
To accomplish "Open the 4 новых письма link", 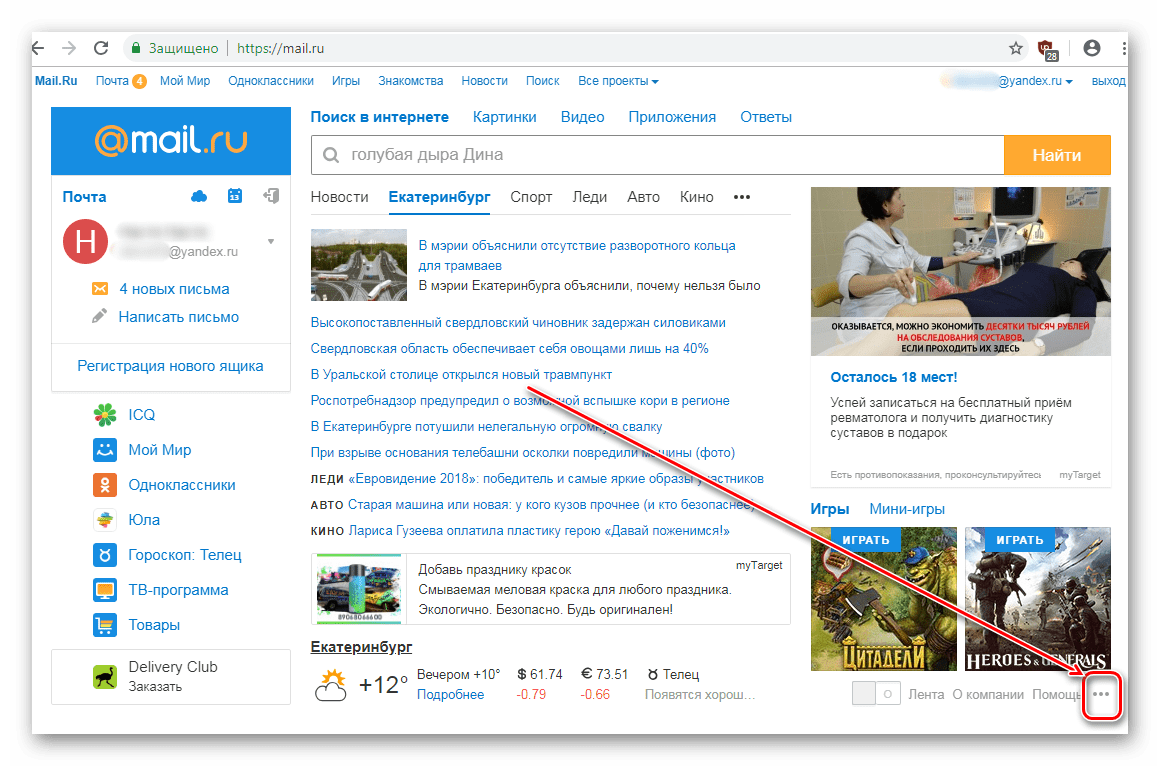I will [x=175, y=289].
